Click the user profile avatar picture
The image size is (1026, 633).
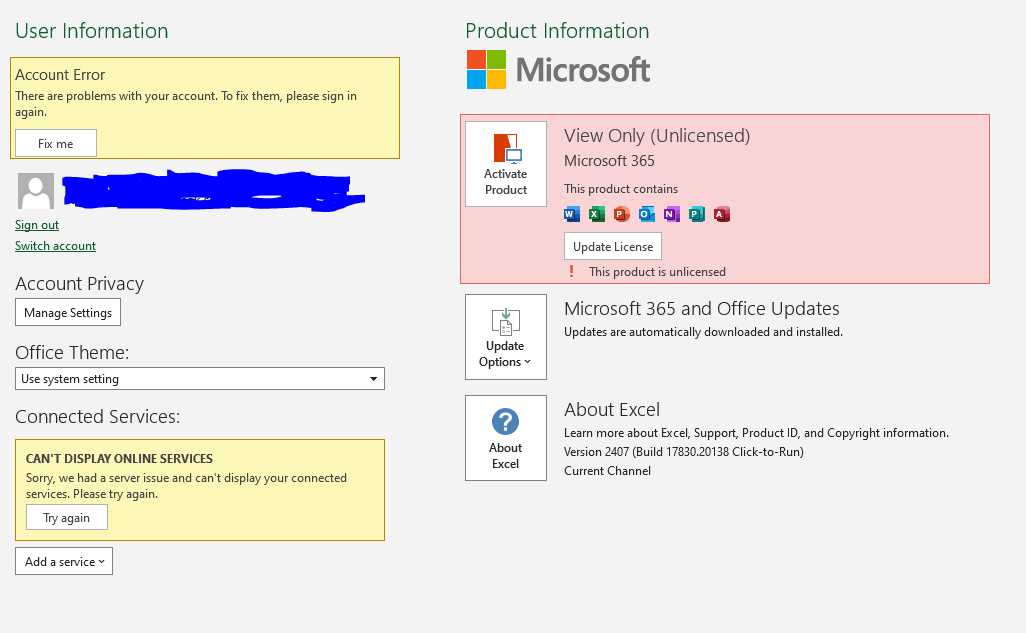tap(36, 191)
